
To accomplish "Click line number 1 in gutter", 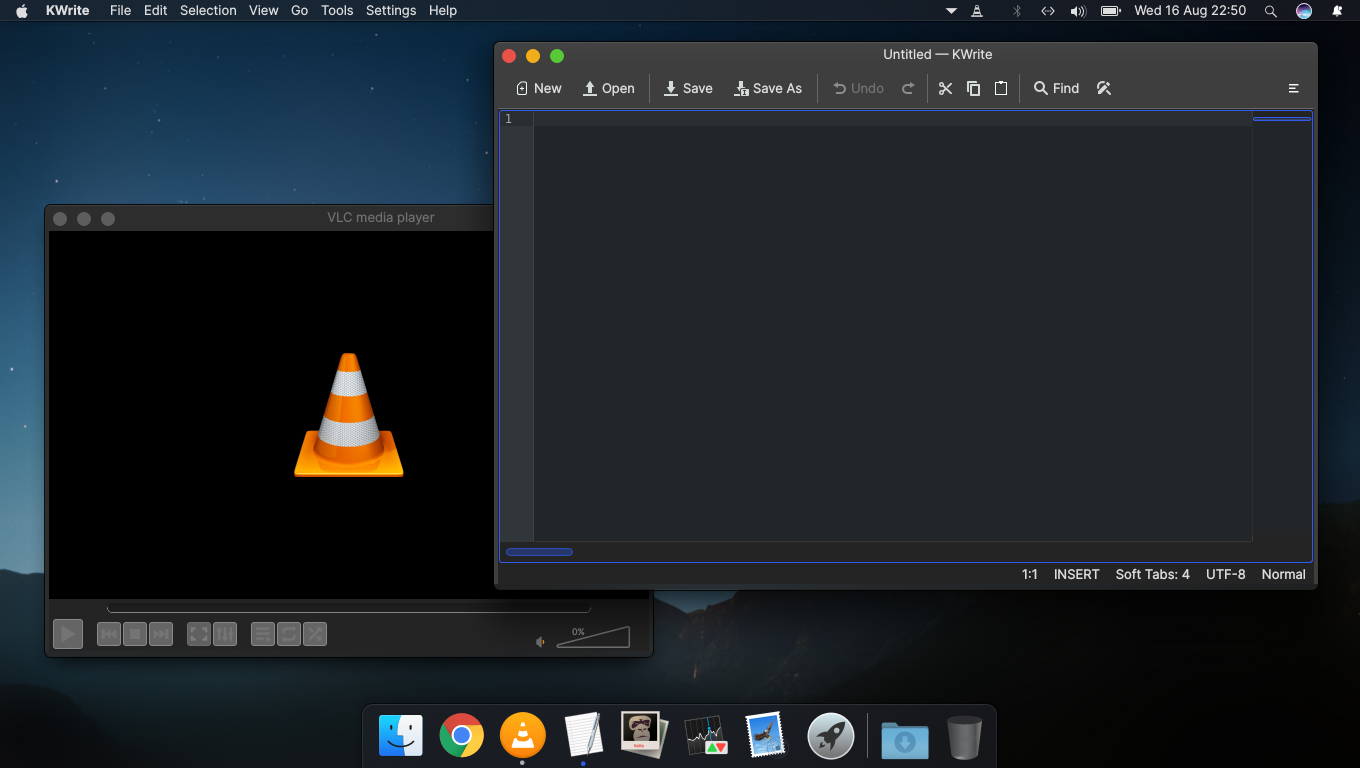I will [508, 119].
